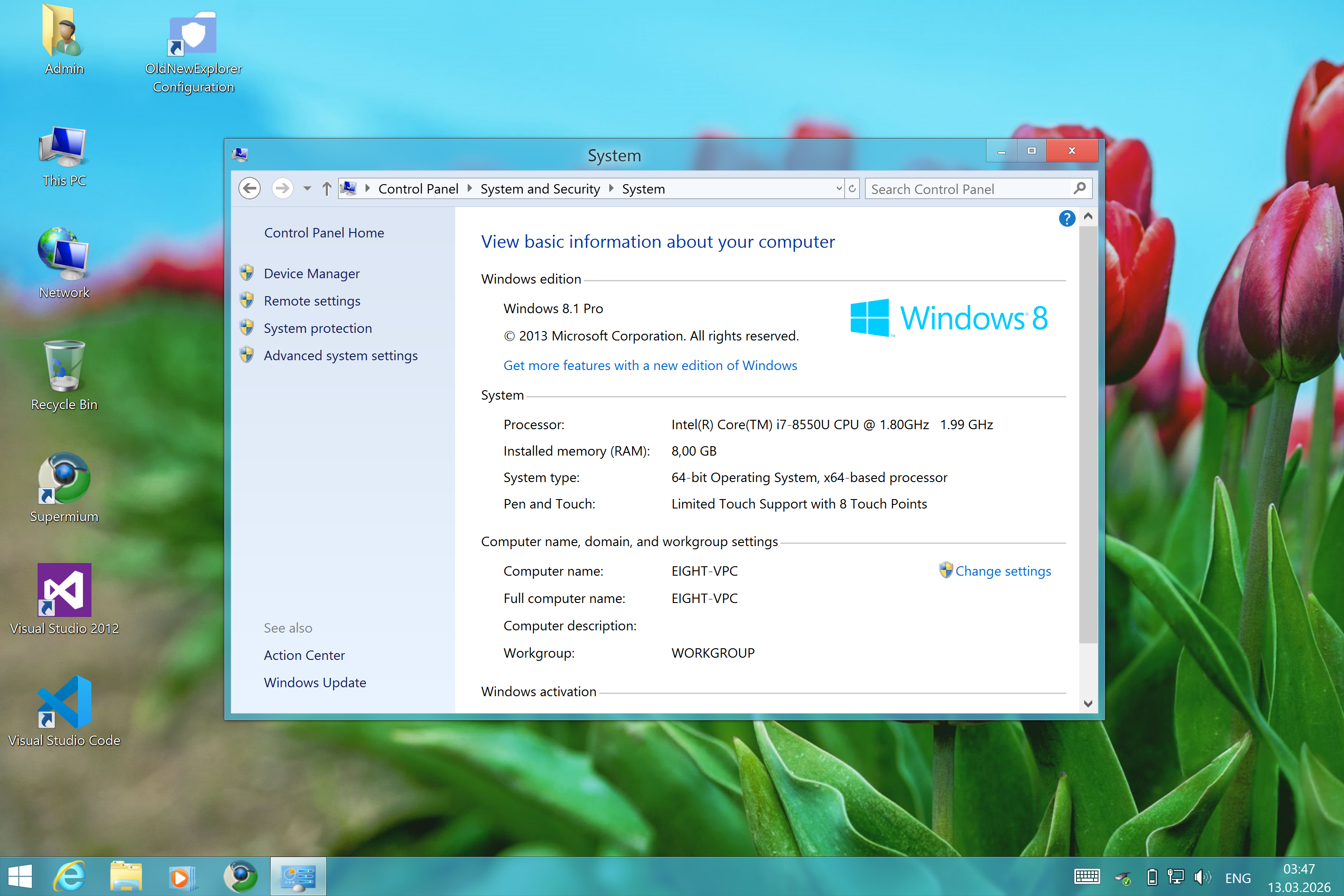Click the Windows Start button
This screenshot has width=1344, height=896.
click(21, 877)
